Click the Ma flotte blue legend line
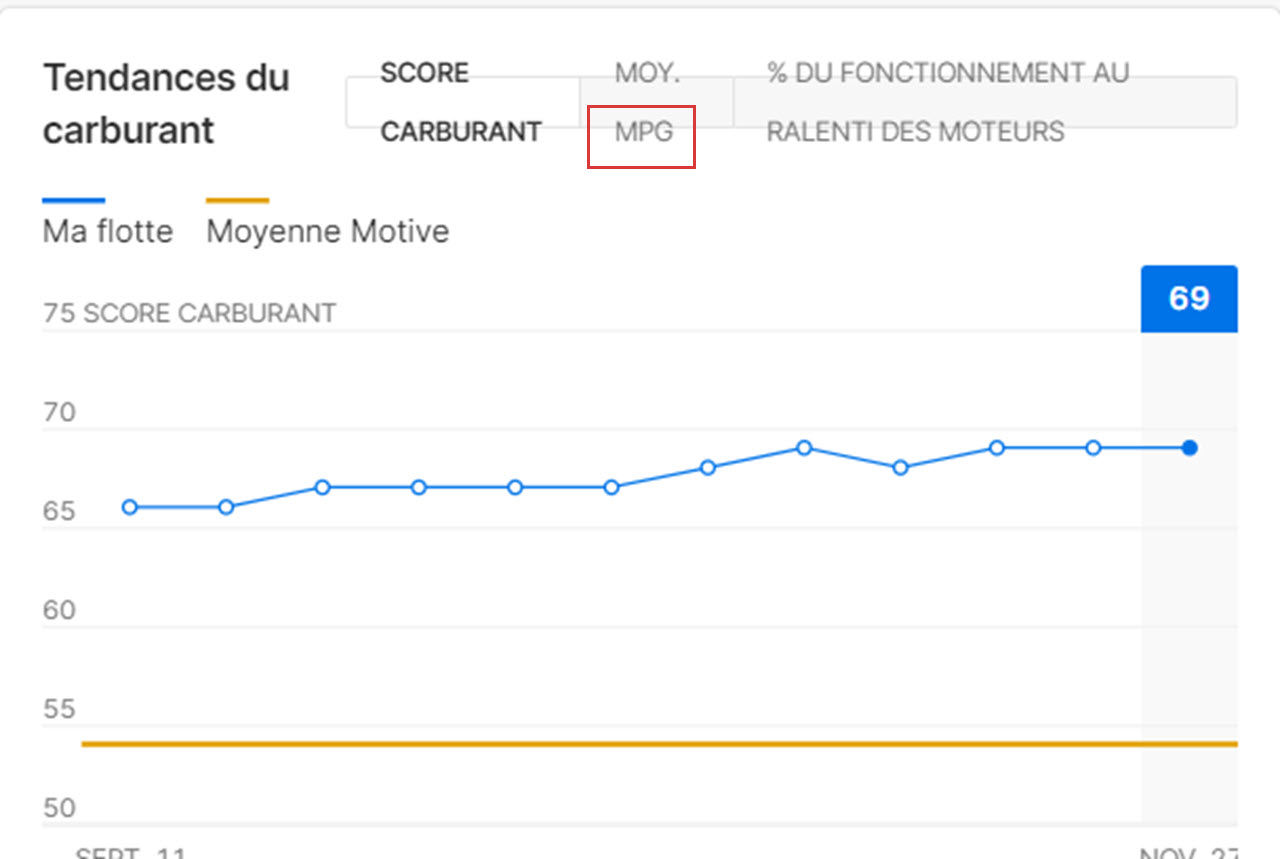 pos(74,200)
